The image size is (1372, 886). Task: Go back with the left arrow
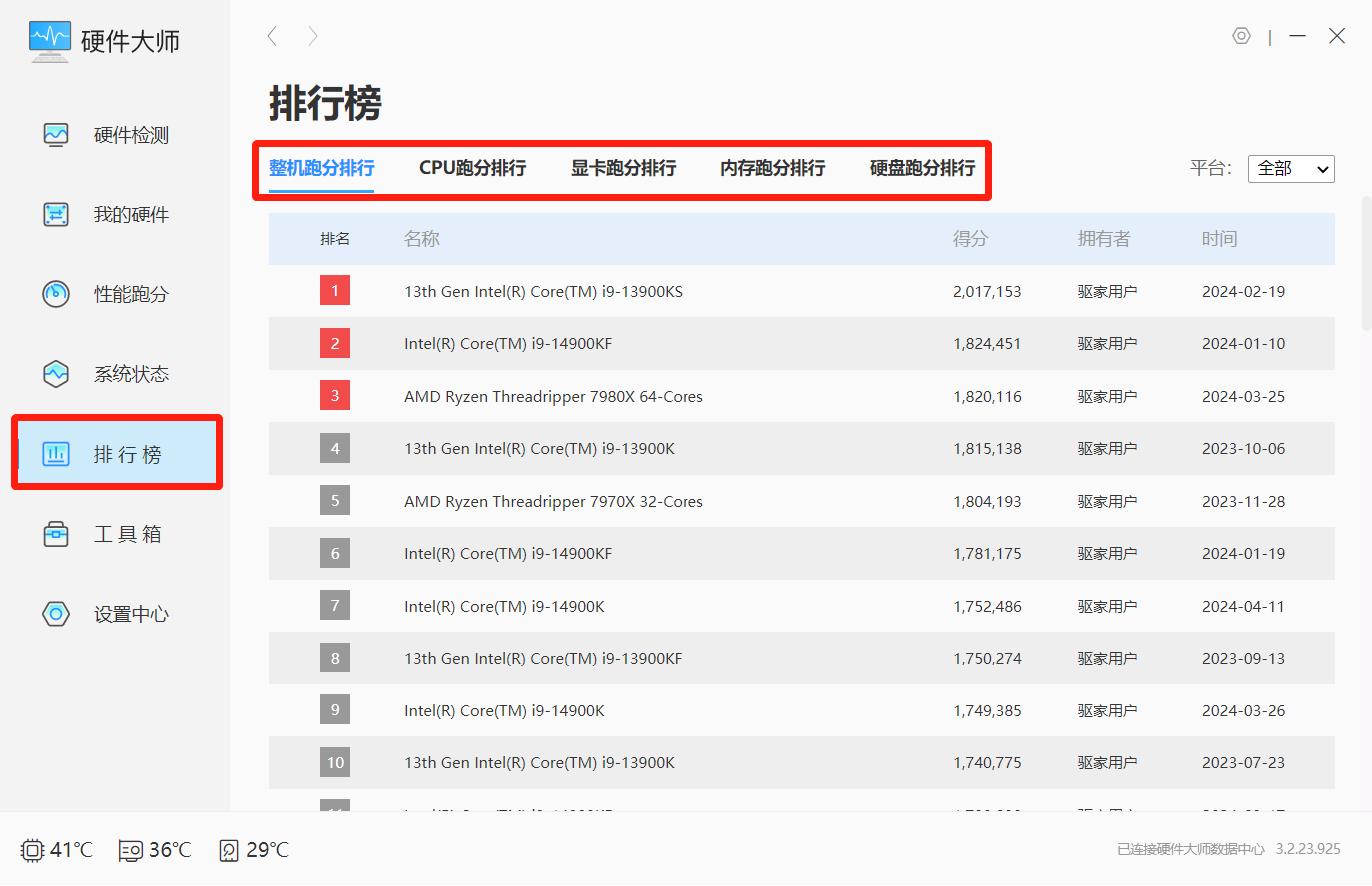[x=272, y=36]
